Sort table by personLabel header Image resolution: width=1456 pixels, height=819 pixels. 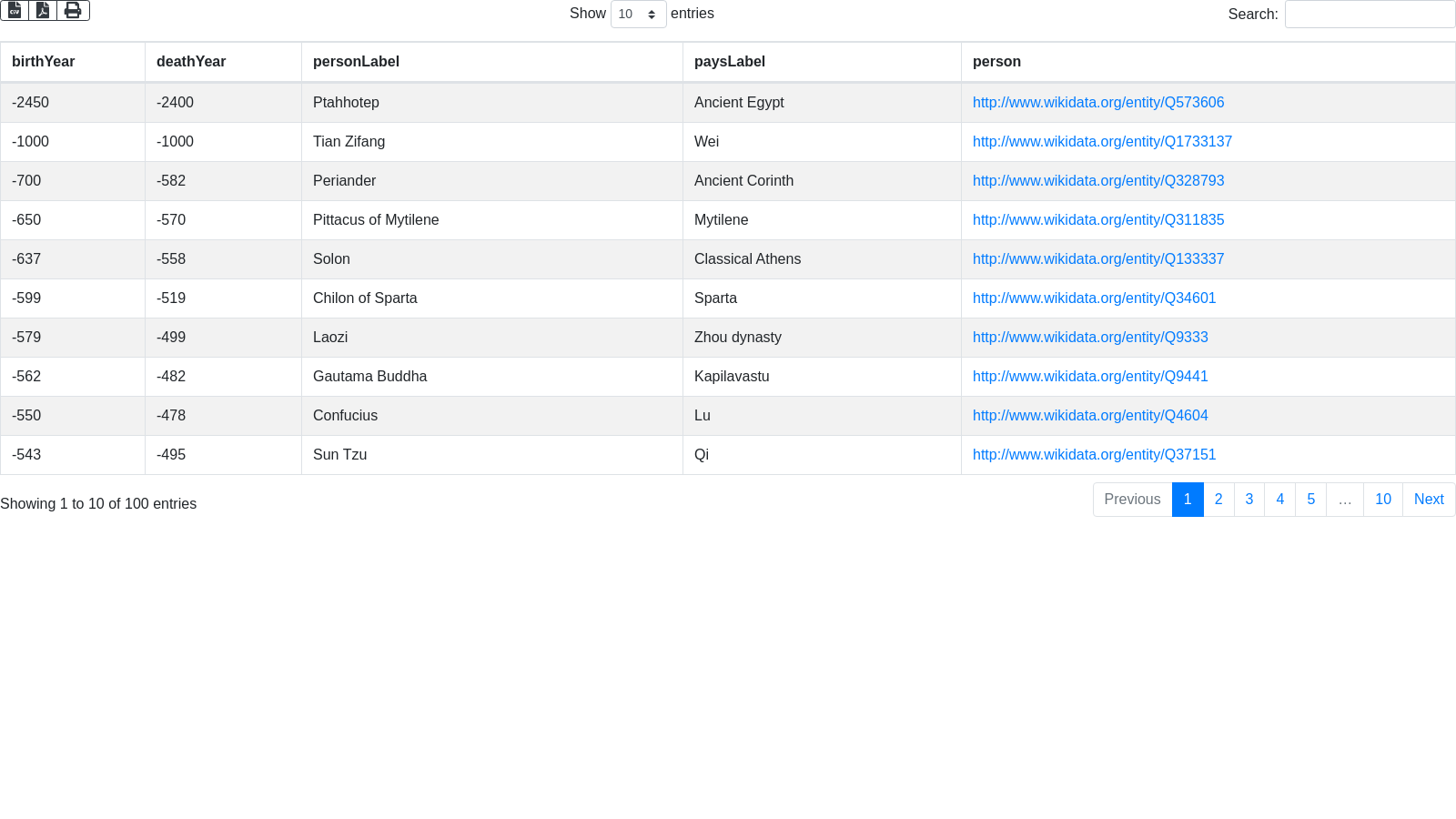tap(356, 62)
